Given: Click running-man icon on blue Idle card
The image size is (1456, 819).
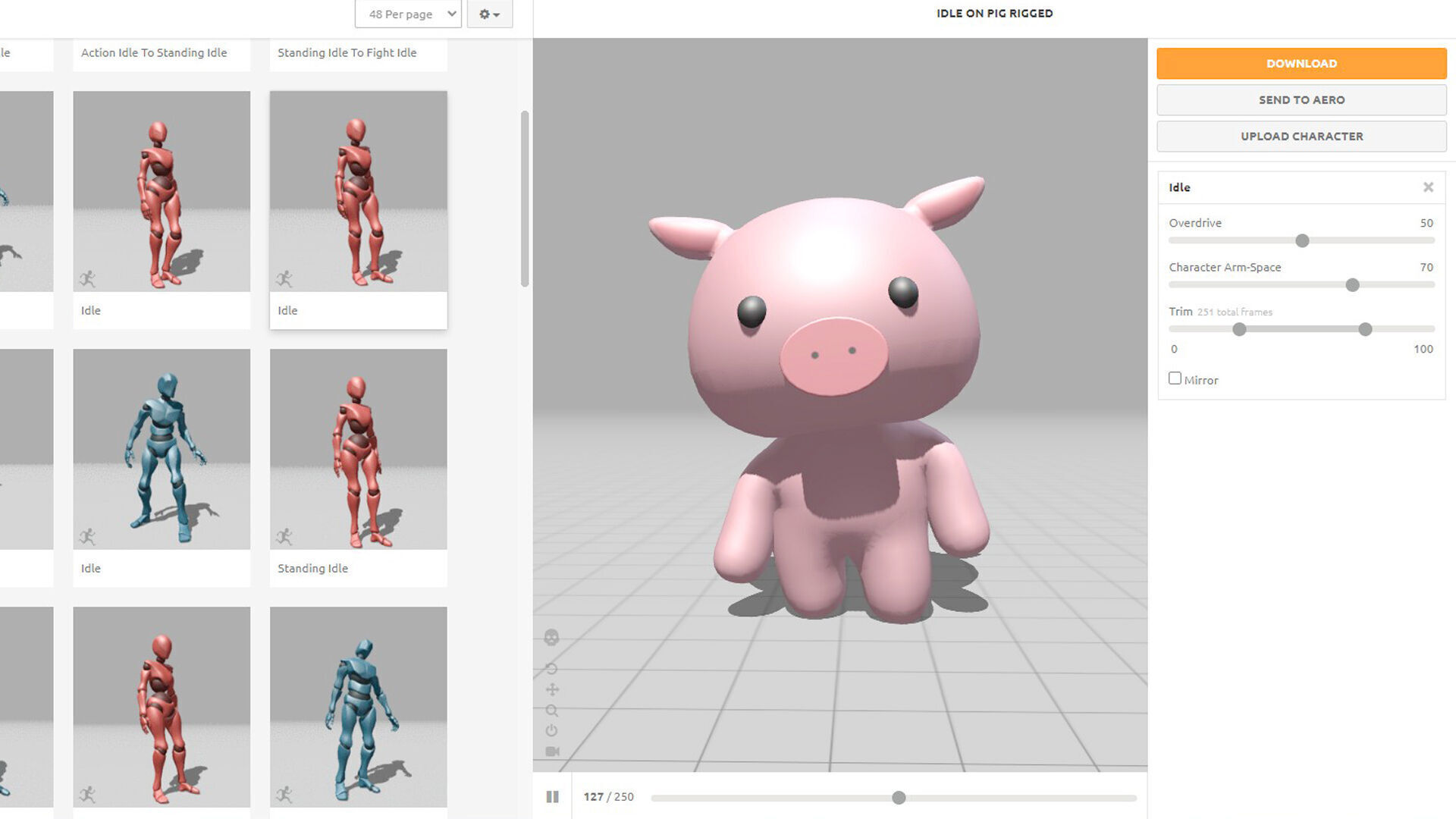Looking at the screenshot, I should click(87, 537).
